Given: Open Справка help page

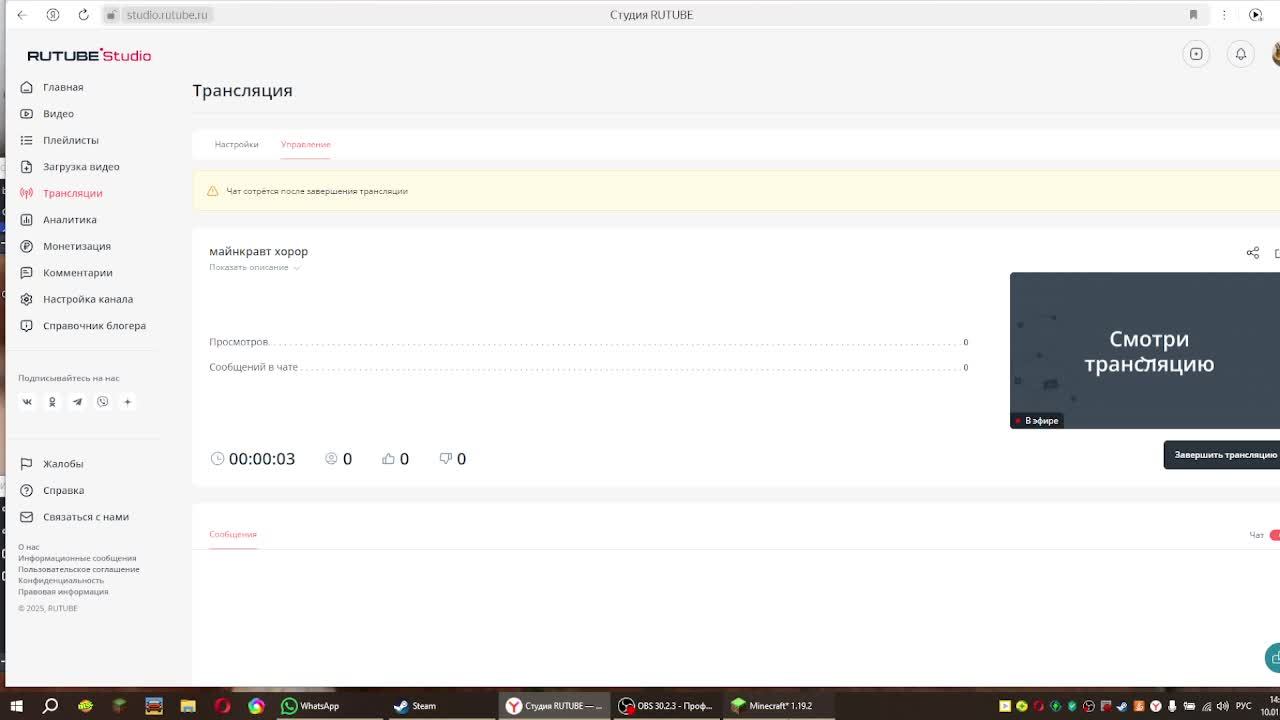Looking at the screenshot, I should (x=63, y=491).
